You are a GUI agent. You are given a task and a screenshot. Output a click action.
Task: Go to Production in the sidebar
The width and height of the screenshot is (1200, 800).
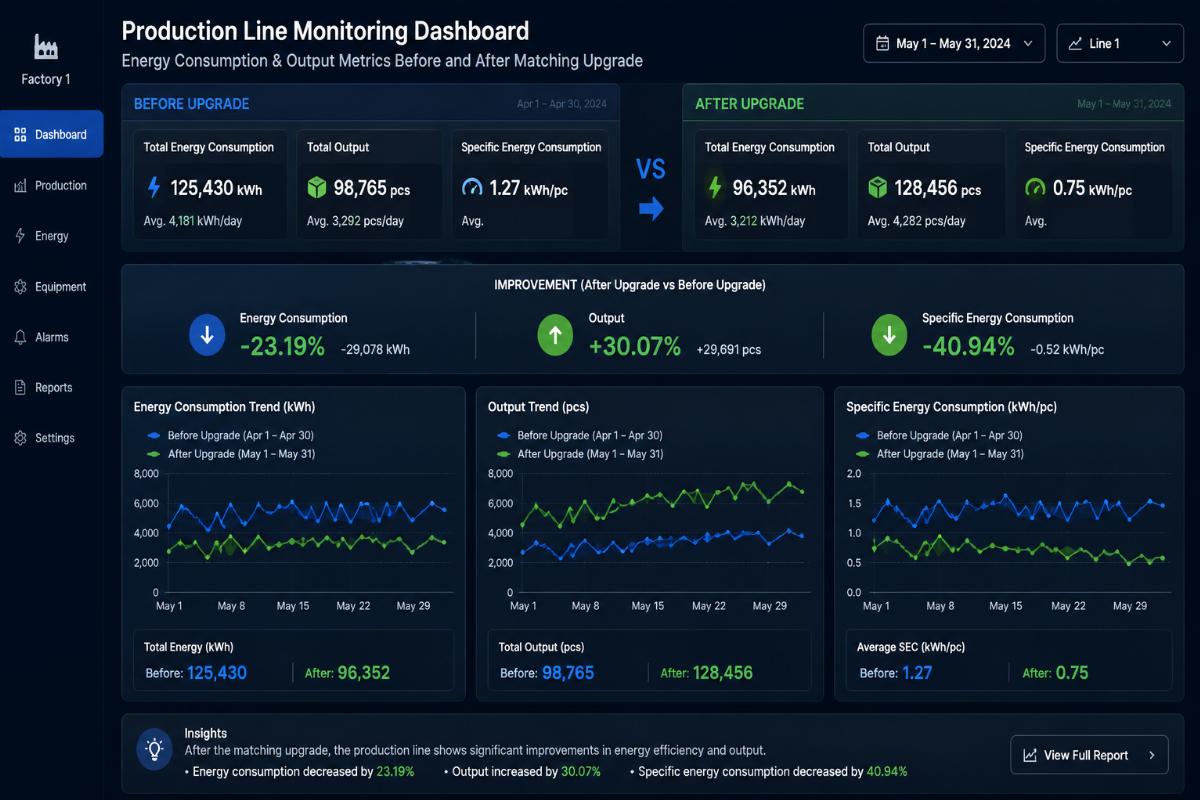pyautogui.click(x=51, y=185)
